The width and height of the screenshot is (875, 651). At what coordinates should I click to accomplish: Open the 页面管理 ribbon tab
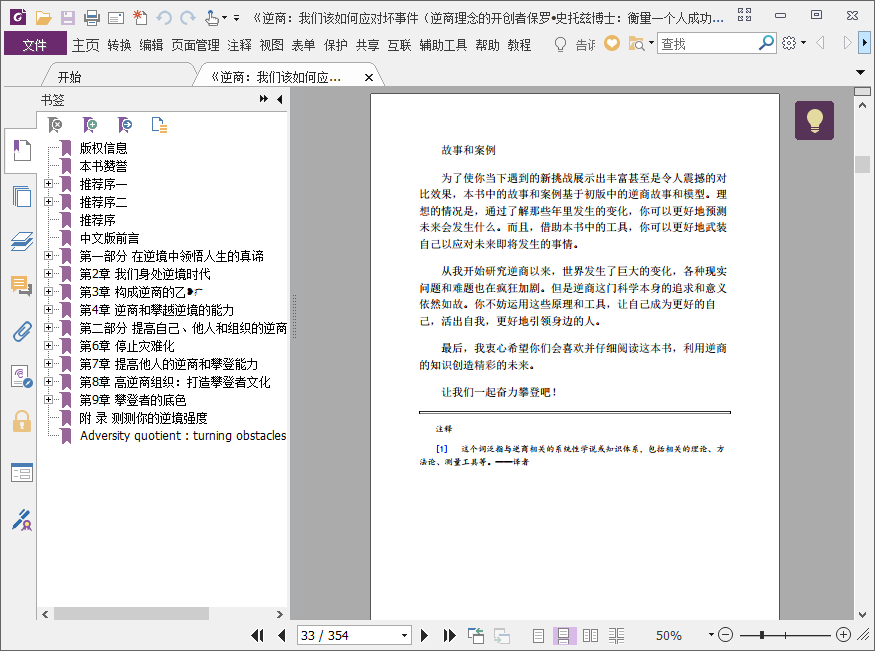(x=195, y=45)
